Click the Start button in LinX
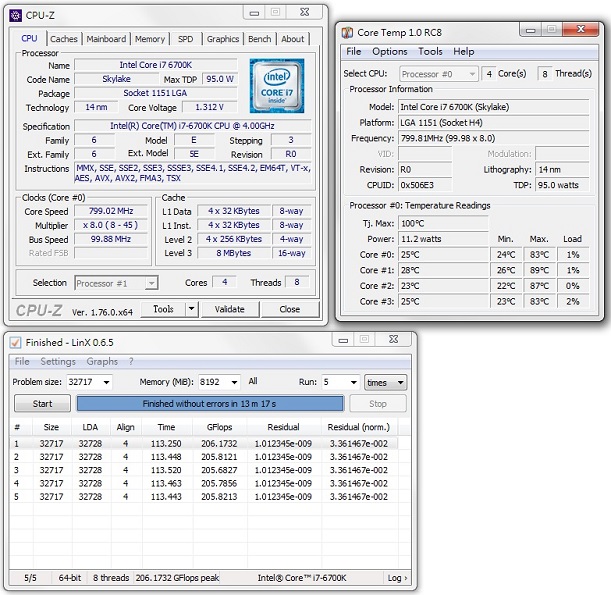The image size is (611, 595). coord(42,404)
